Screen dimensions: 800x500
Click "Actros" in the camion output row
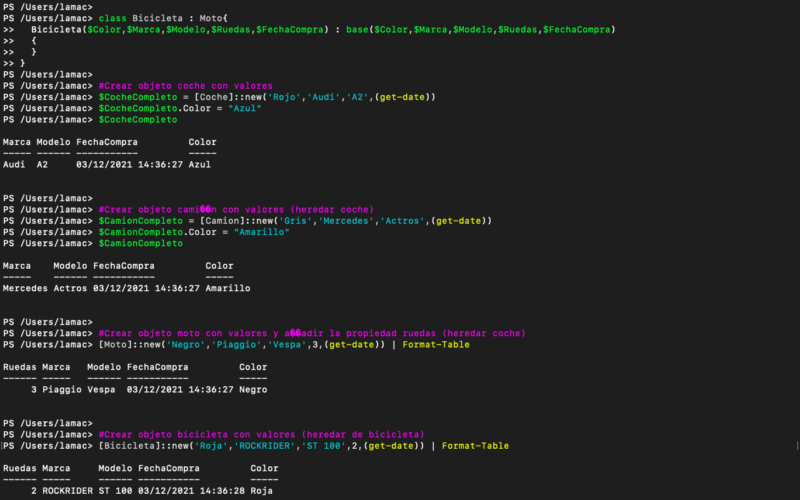(x=70, y=287)
